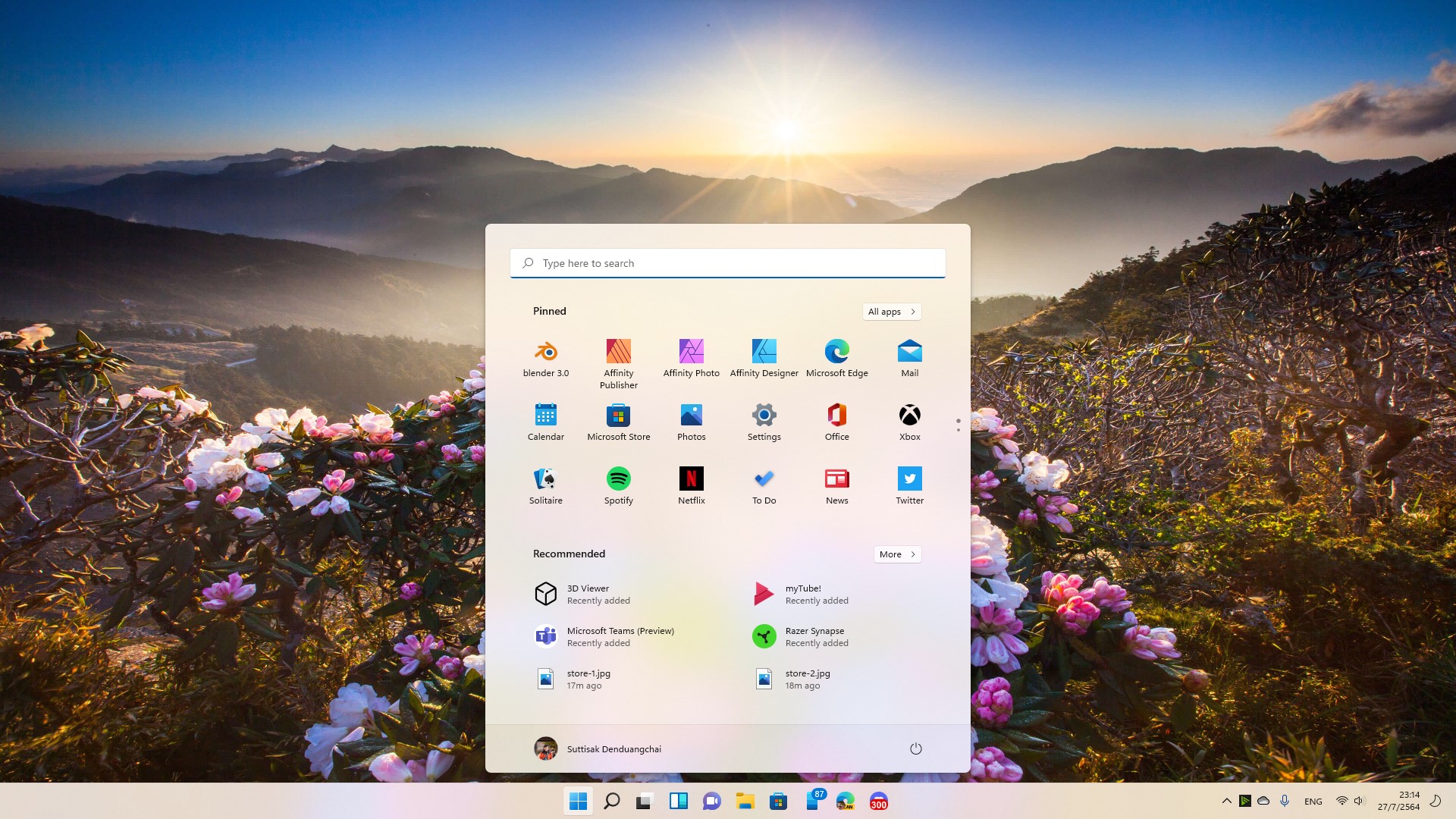Launch Affinity Publisher
This screenshot has height=819, width=1456.
click(619, 364)
